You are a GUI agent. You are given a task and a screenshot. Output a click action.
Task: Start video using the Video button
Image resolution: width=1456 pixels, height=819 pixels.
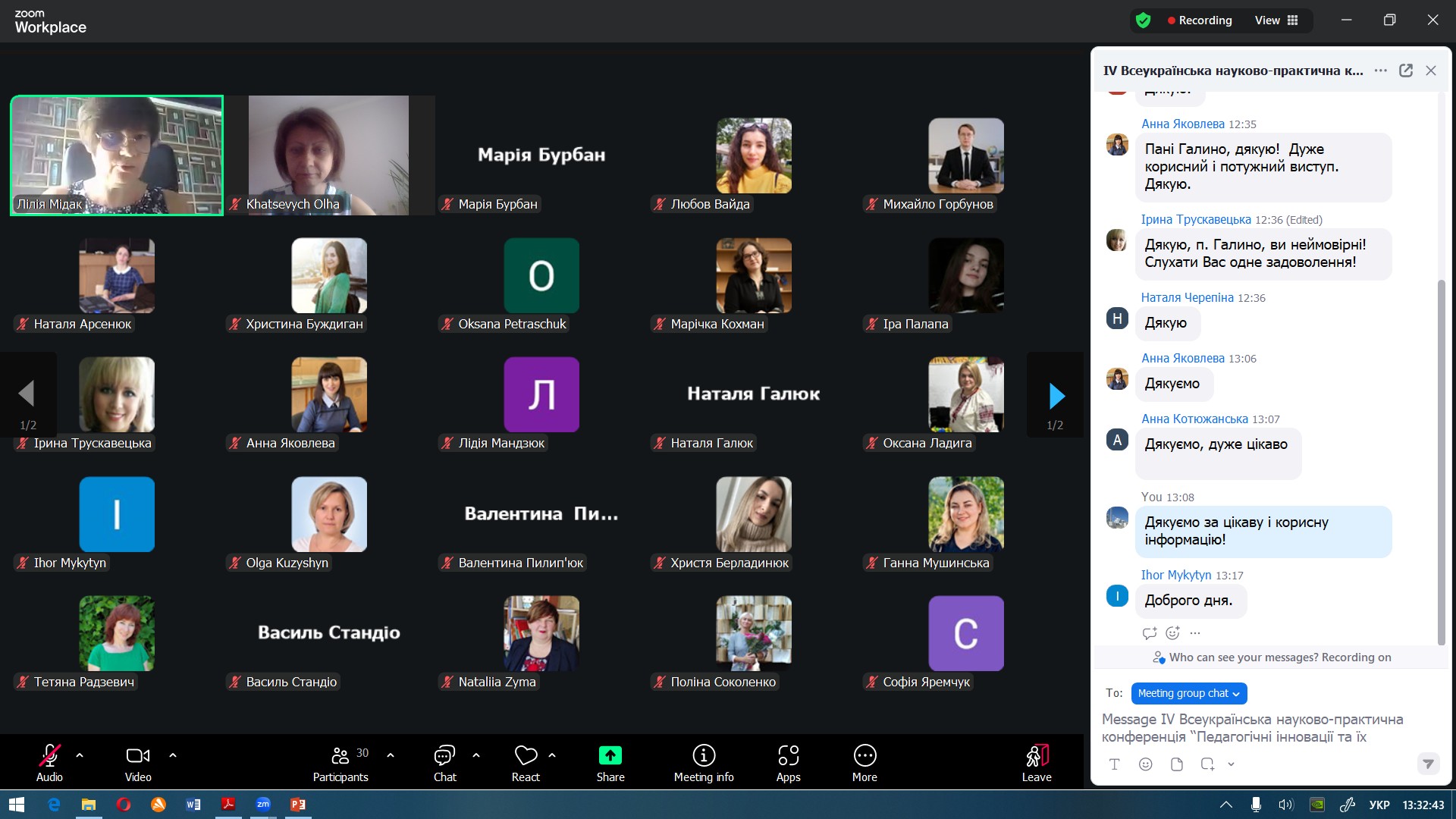(x=138, y=763)
